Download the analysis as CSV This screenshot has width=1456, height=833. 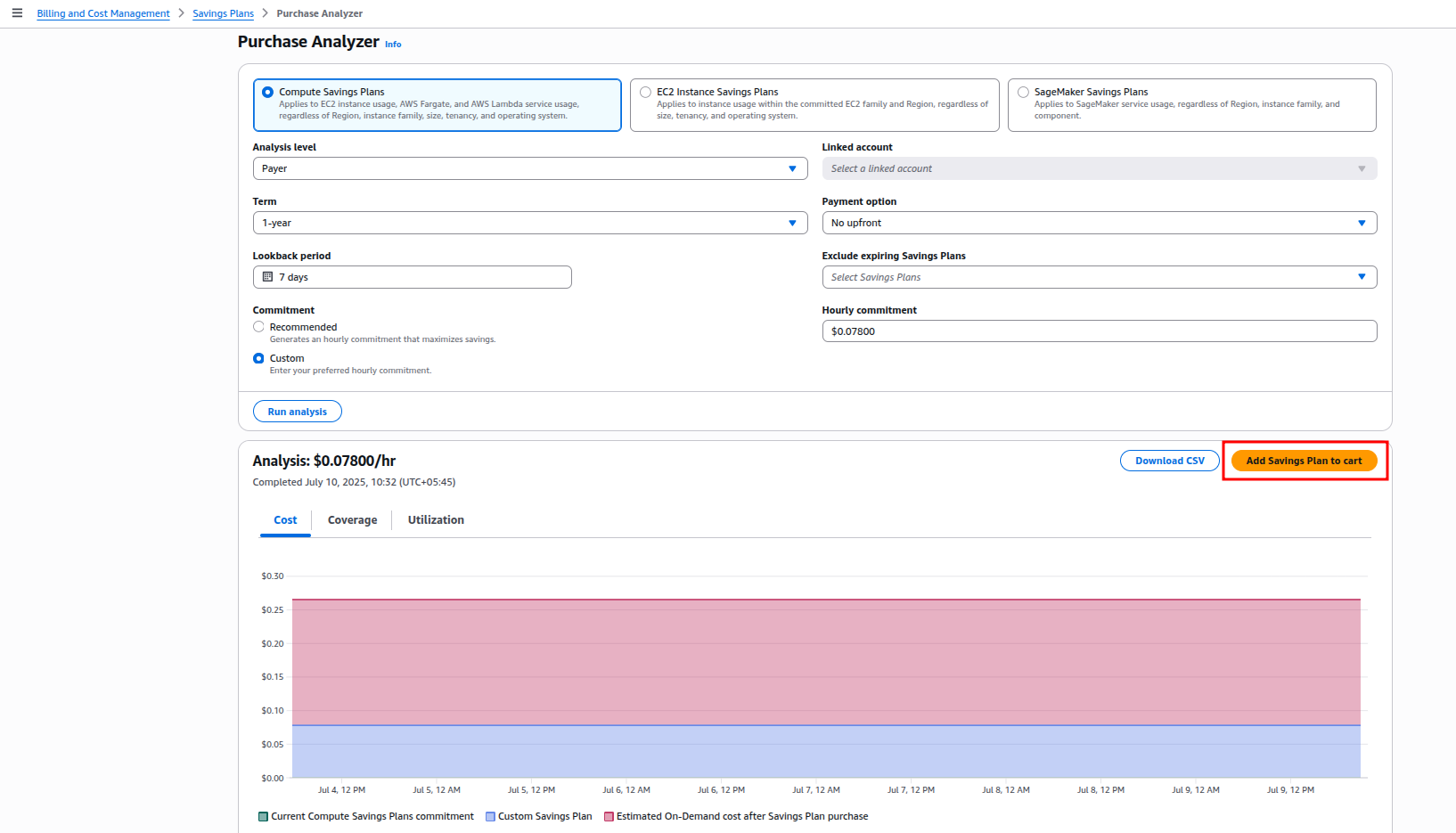(x=1169, y=461)
